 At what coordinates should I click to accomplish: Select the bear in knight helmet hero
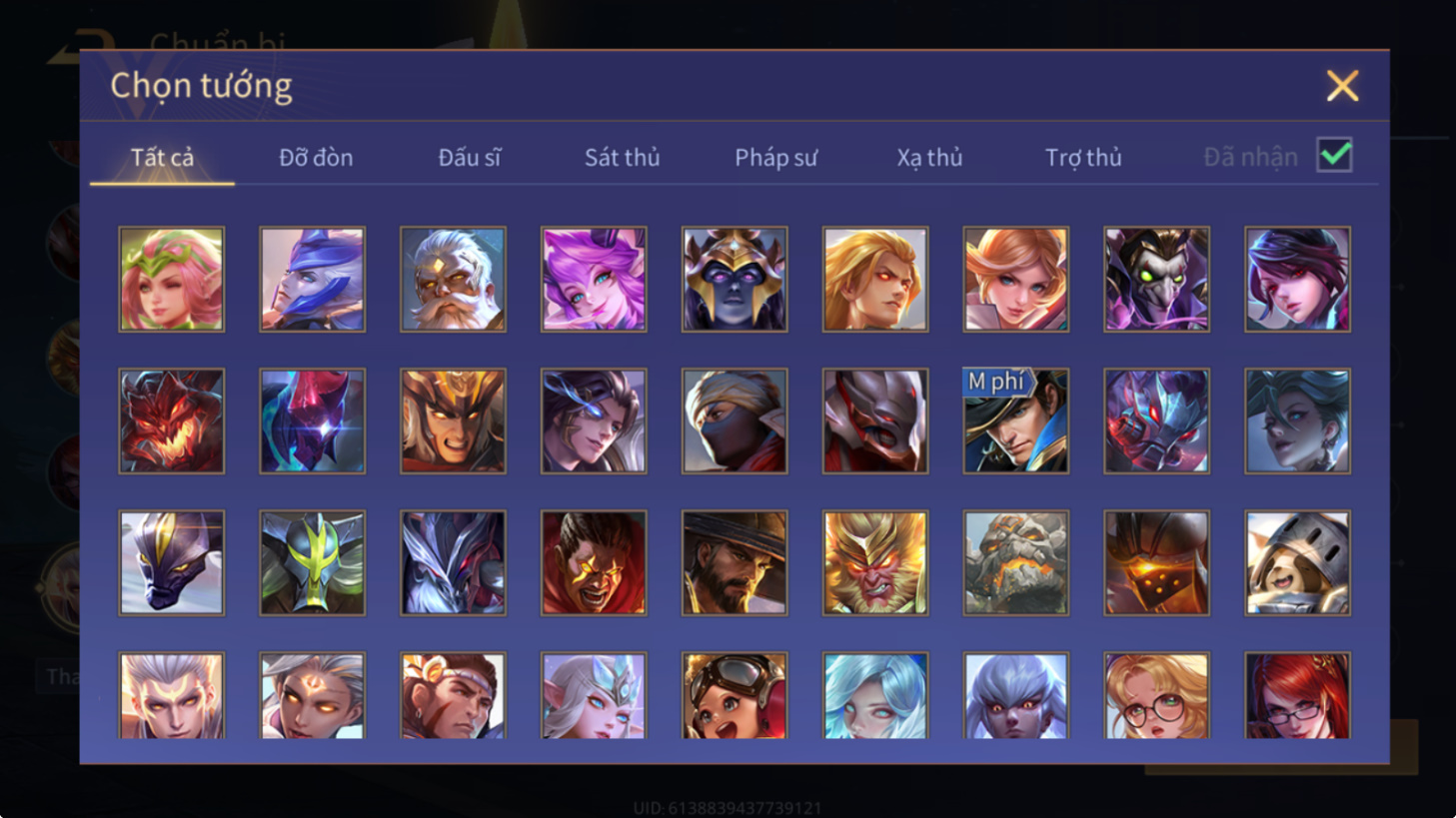(1297, 562)
